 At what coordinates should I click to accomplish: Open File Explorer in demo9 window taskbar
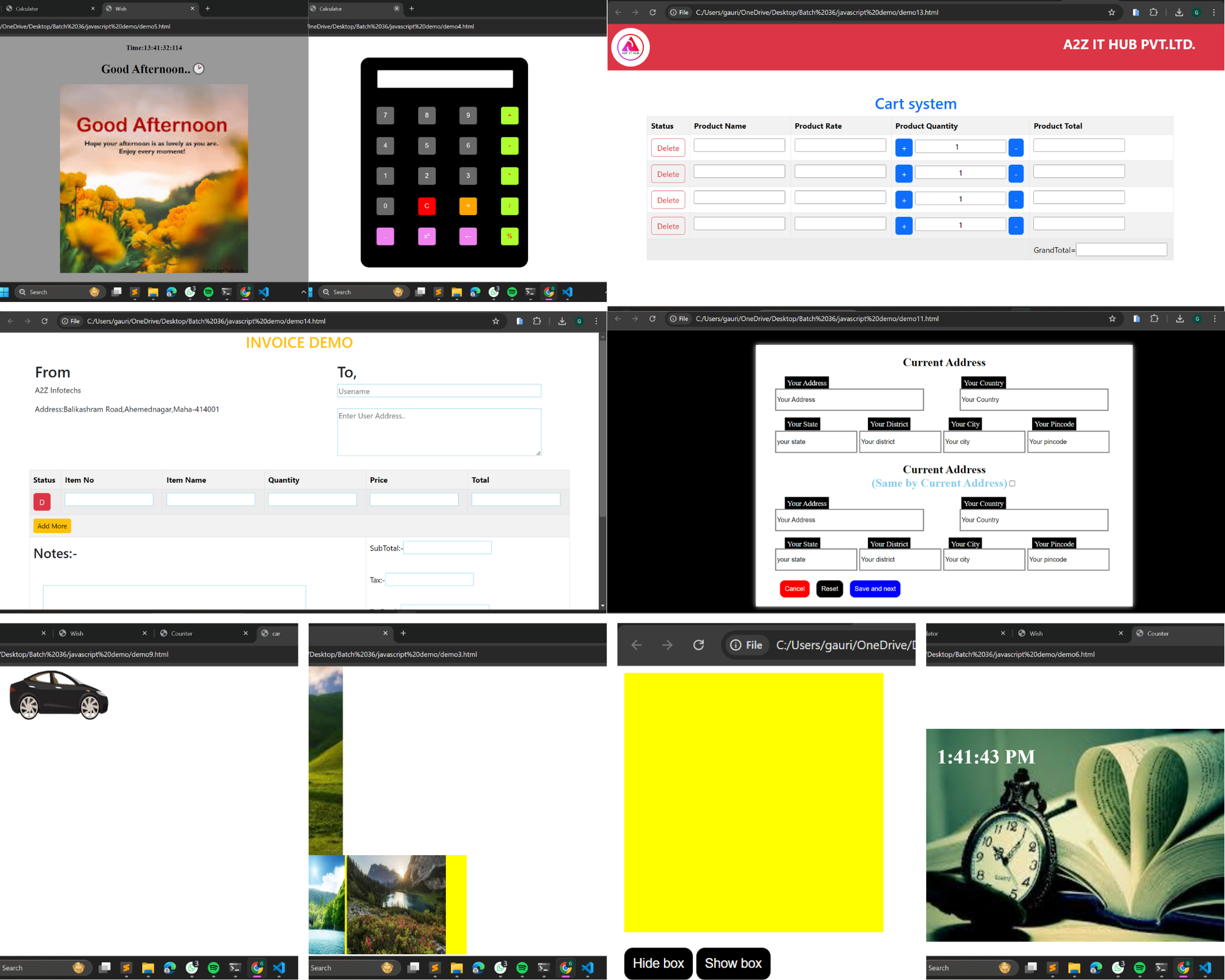point(148,968)
